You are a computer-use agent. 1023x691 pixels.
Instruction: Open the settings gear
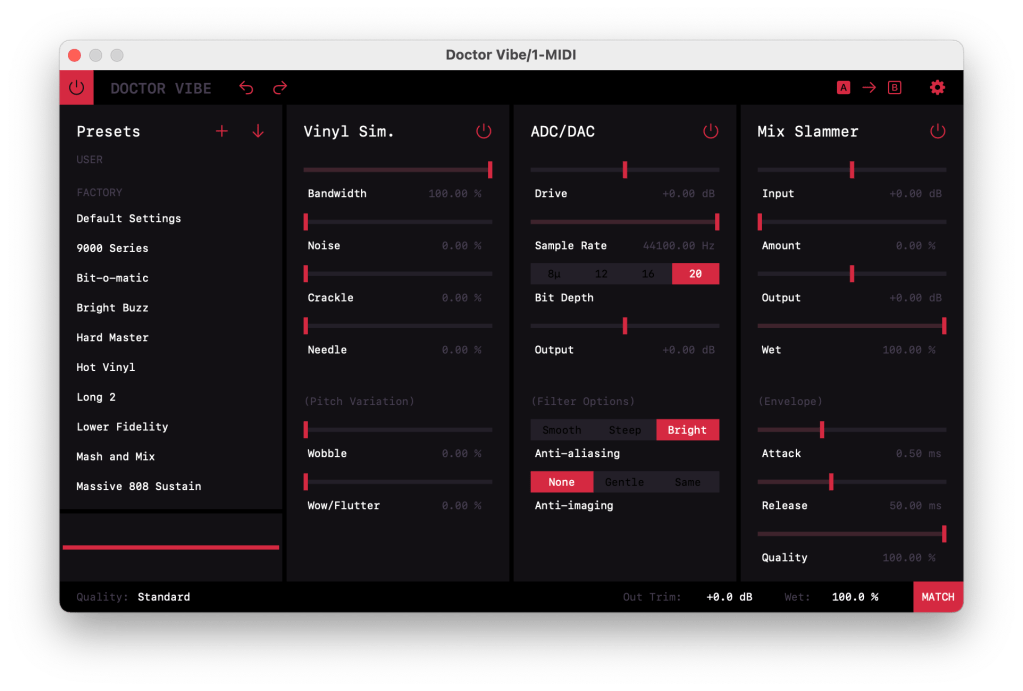pos(937,88)
